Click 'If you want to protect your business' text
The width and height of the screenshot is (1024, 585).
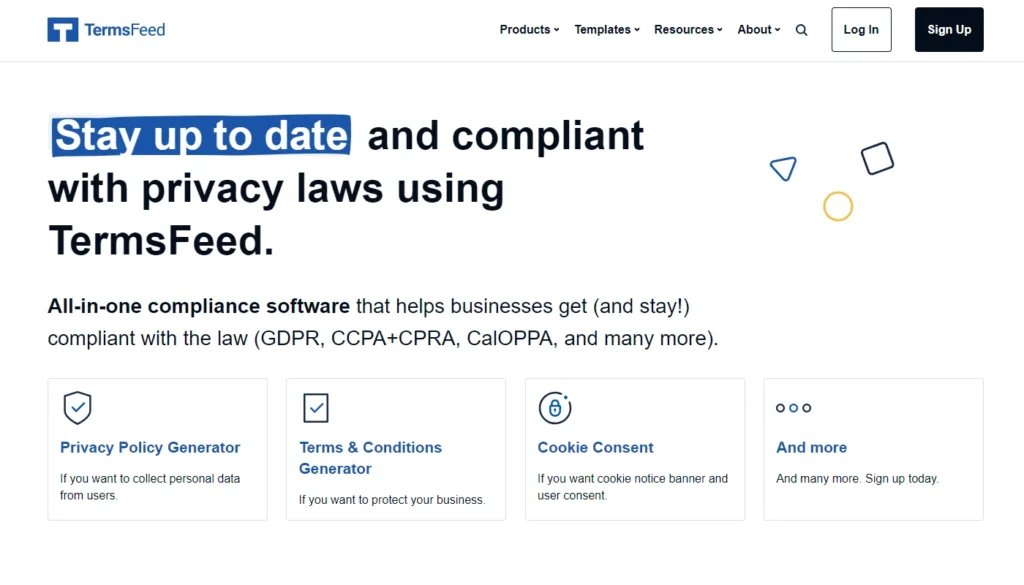(x=392, y=499)
